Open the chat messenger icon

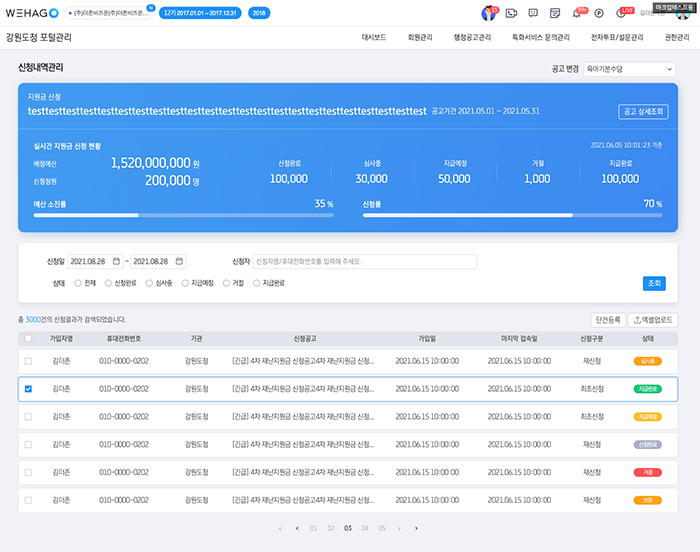click(535, 13)
